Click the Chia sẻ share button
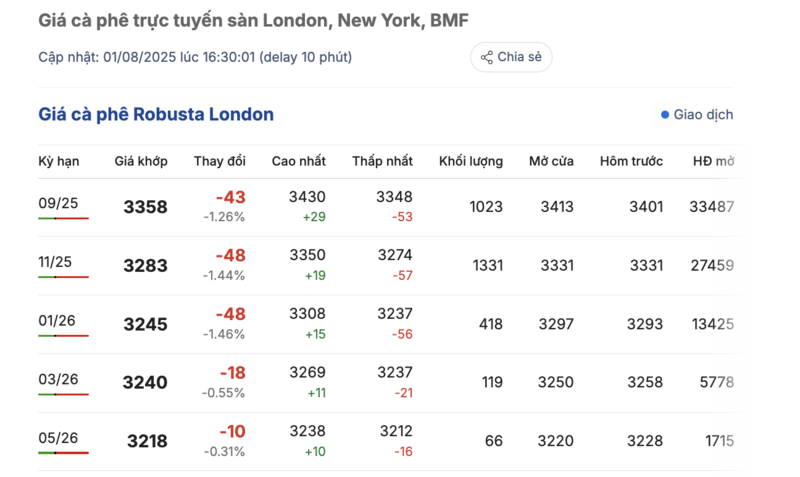The image size is (800, 477). [x=511, y=57]
